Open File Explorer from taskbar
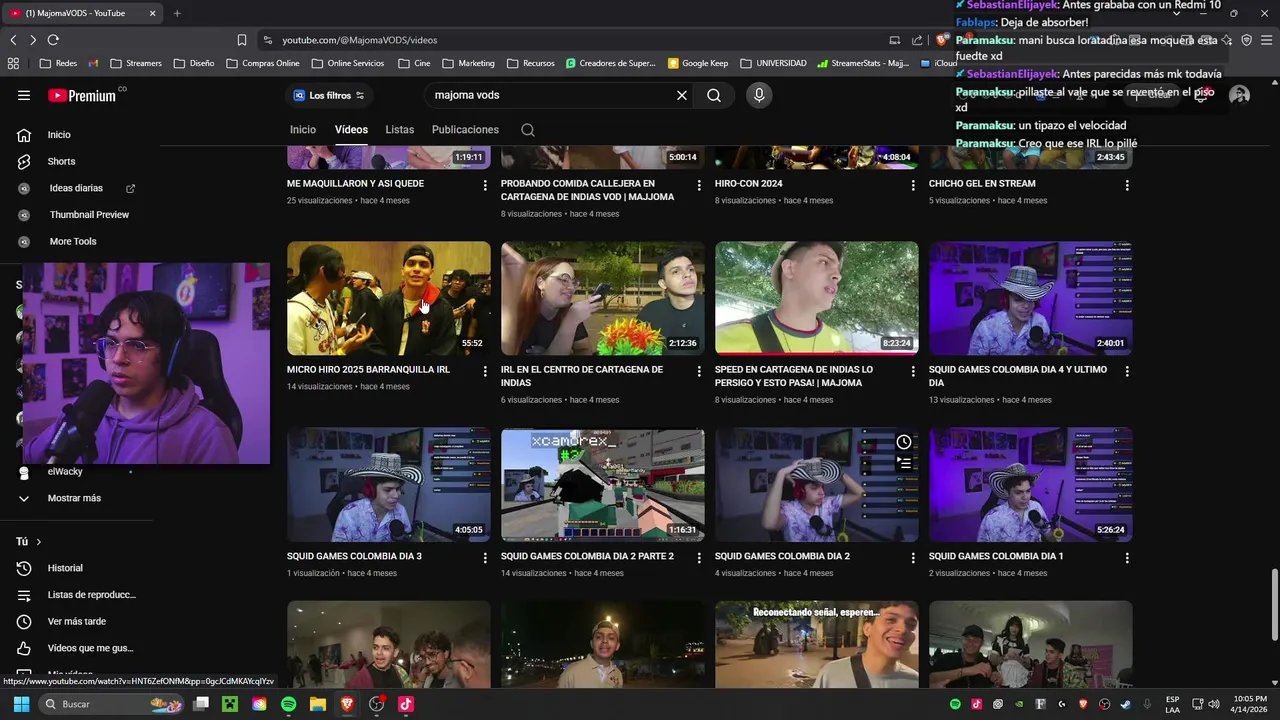Screen dimensions: 1280x720 pyautogui.click(x=318, y=704)
